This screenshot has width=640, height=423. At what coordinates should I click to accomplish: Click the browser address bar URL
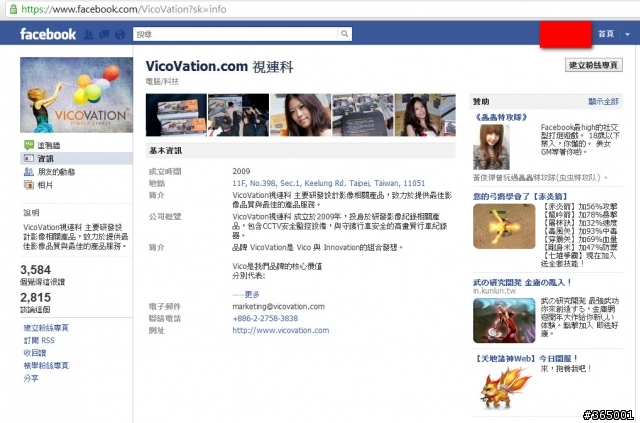[124, 9]
